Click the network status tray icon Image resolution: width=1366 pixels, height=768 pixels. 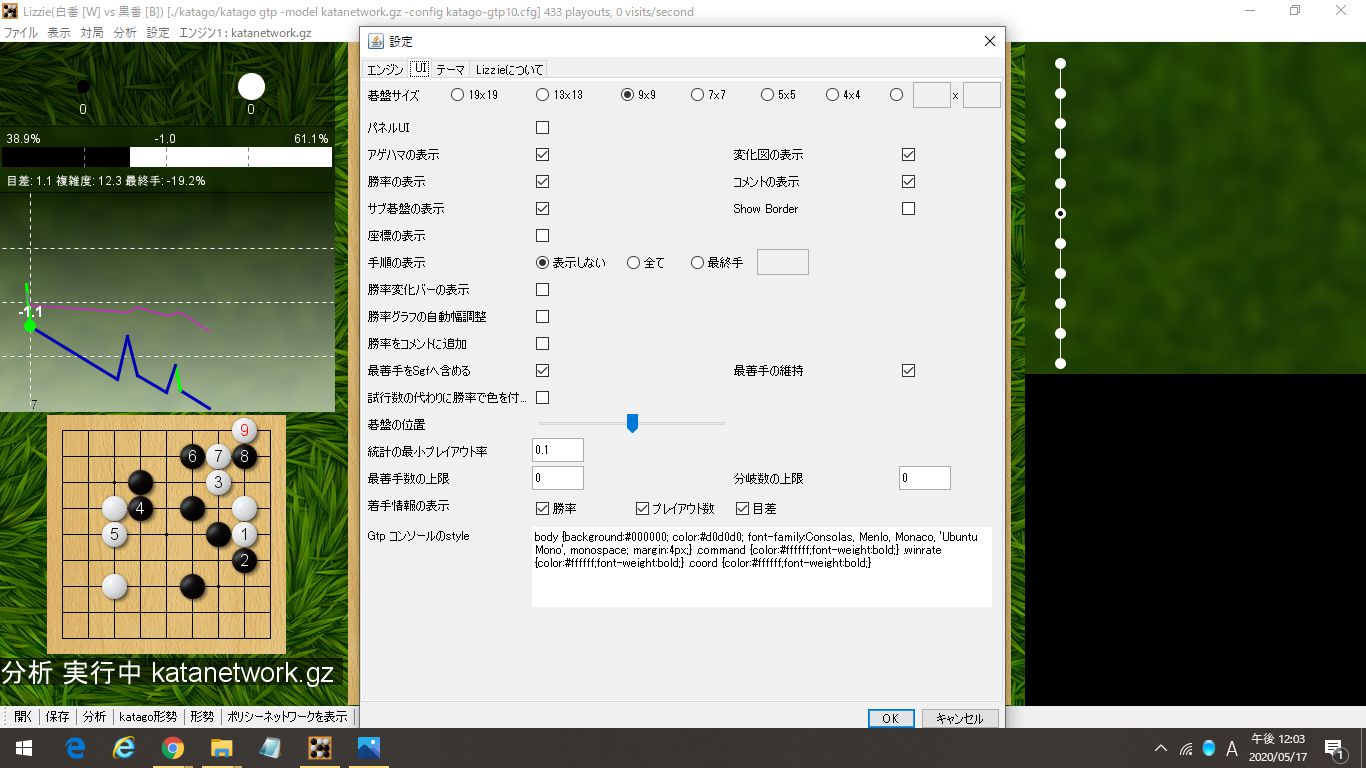(x=1186, y=748)
